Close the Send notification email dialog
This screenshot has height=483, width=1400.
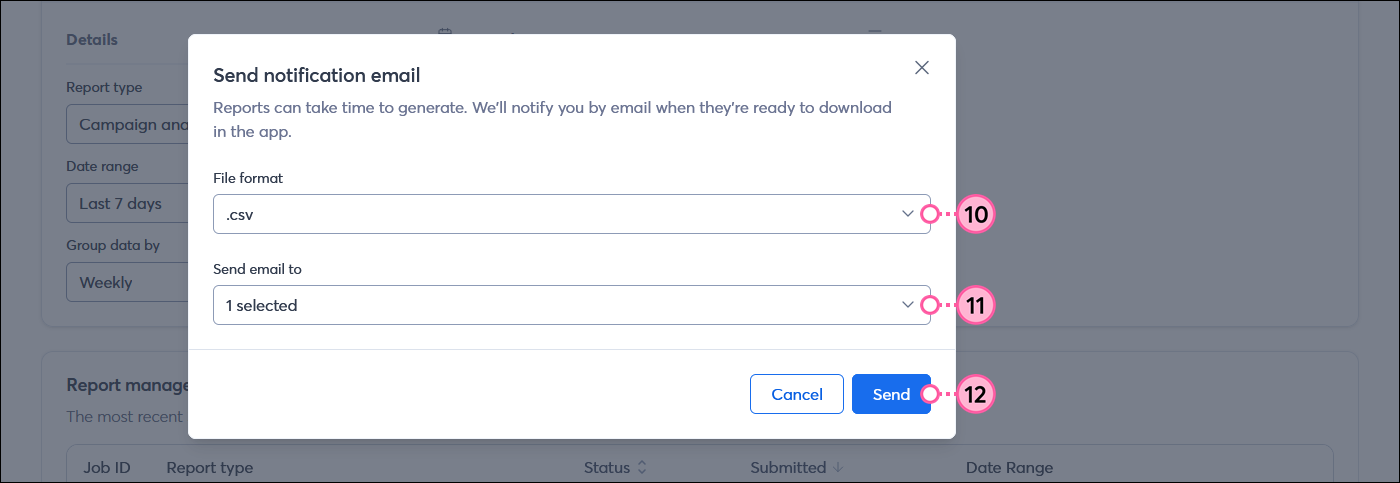tap(922, 68)
